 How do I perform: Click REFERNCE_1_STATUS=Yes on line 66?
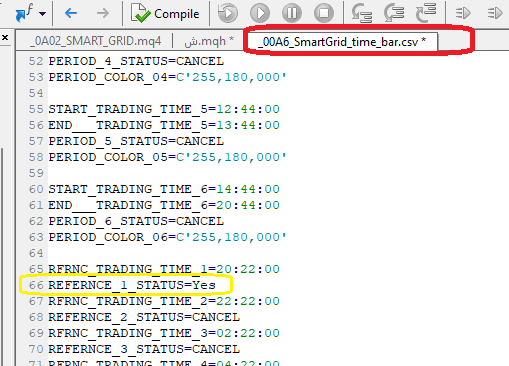[132, 285]
